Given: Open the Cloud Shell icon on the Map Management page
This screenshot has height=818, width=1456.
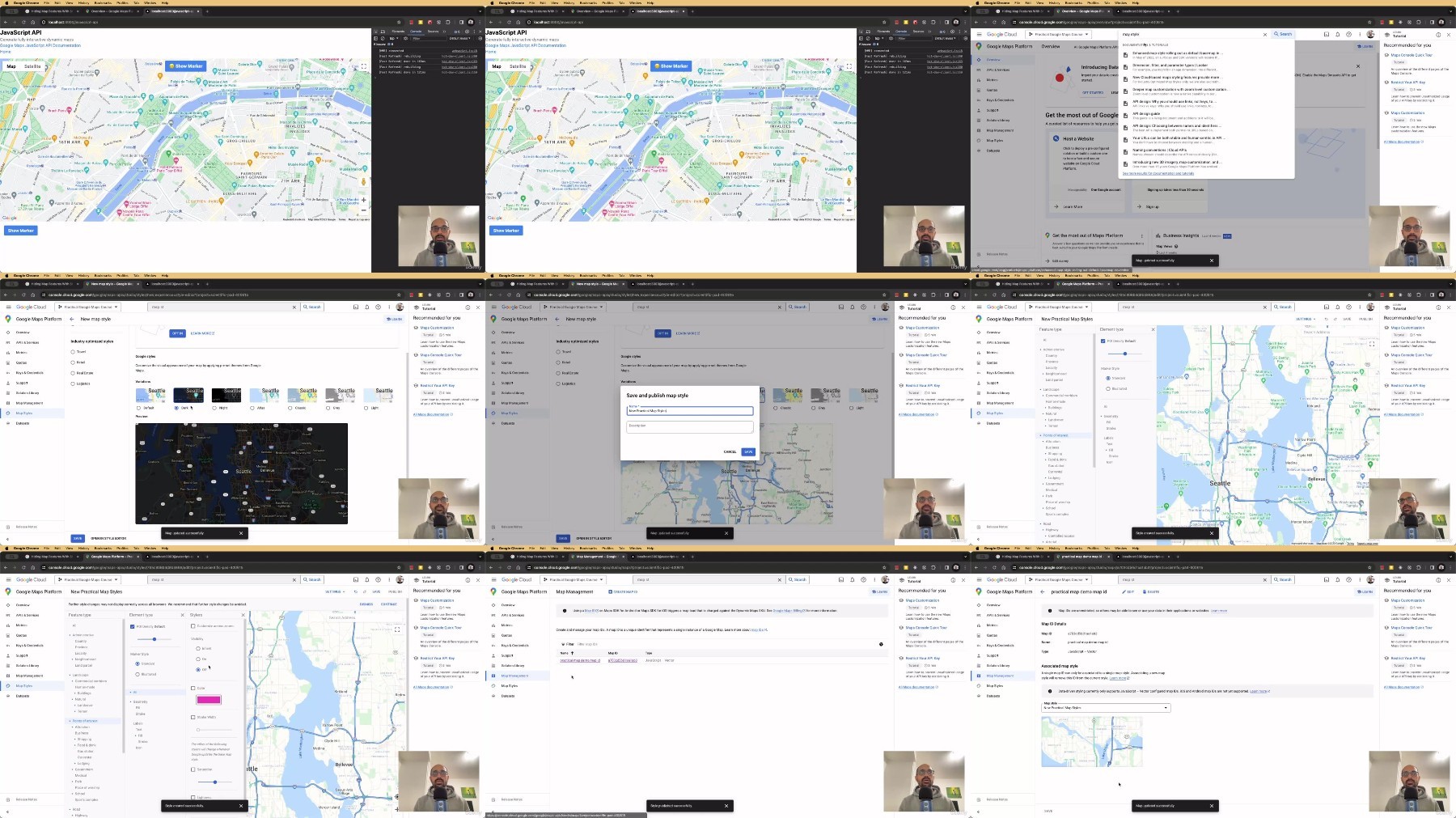Looking at the screenshot, I should click(x=840, y=579).
